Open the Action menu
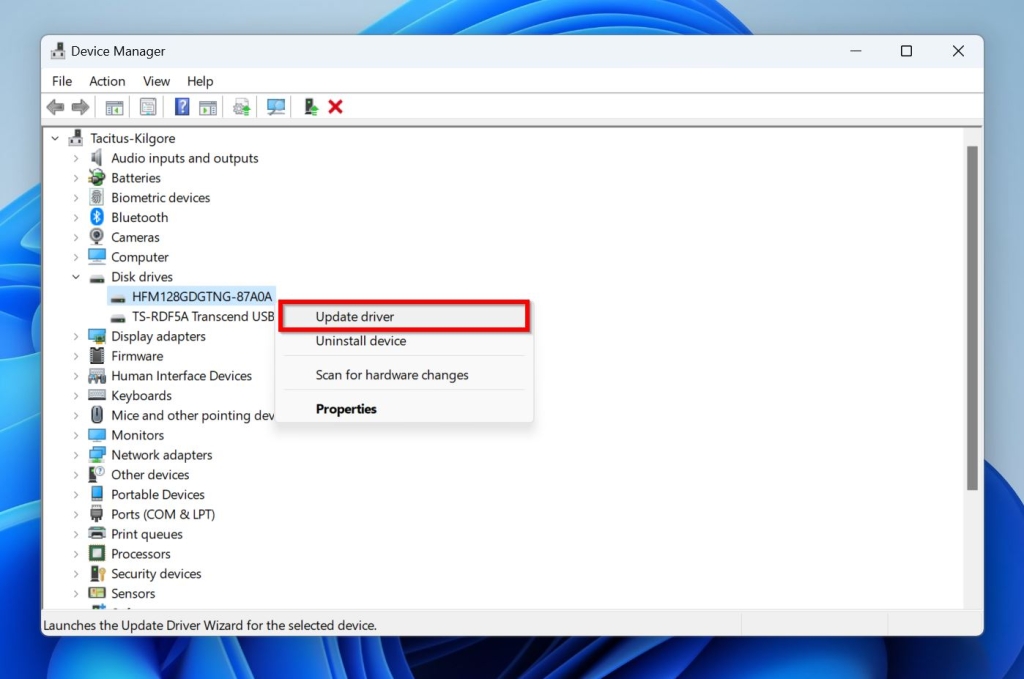The height and width of the screenshot is (679, 1024). 107,81
